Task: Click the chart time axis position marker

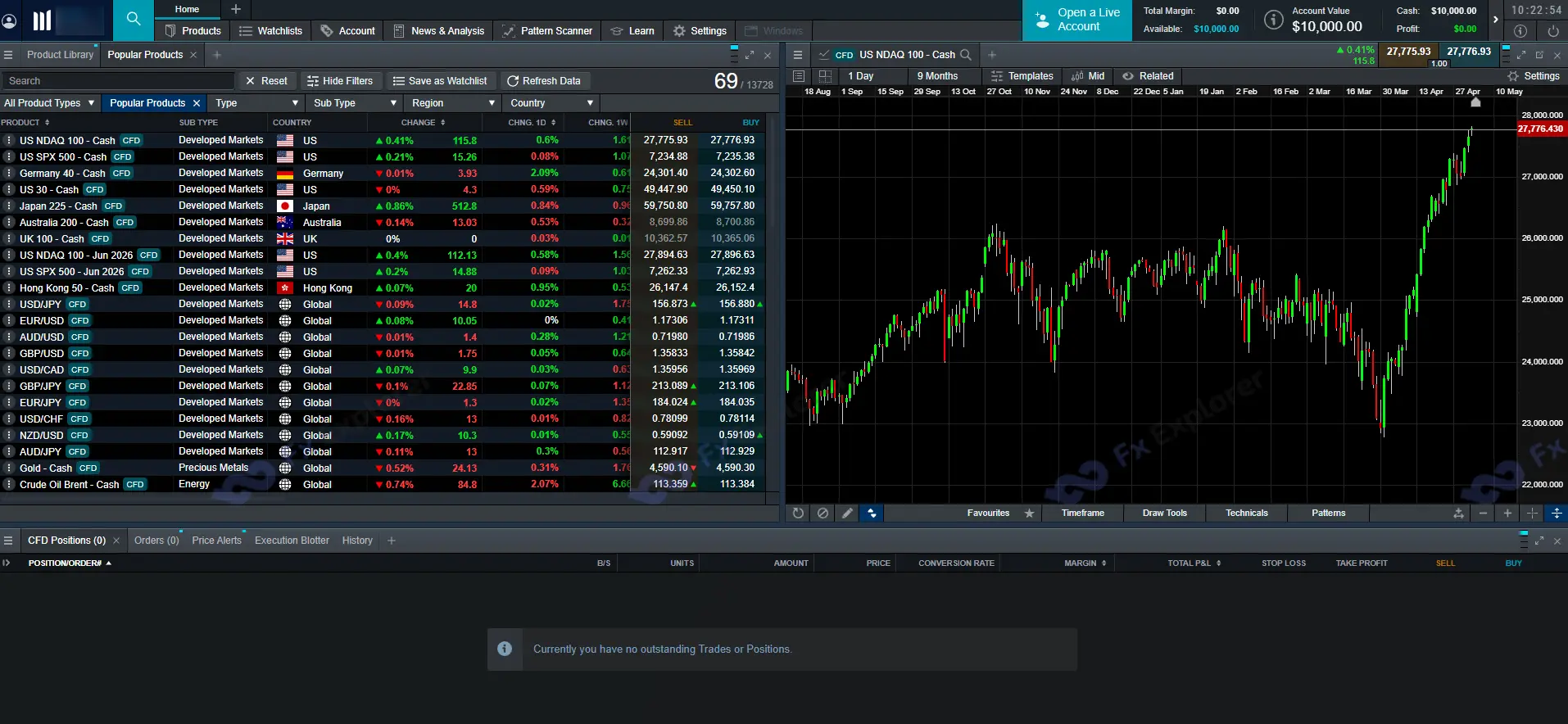Action: pos(1475,102)
